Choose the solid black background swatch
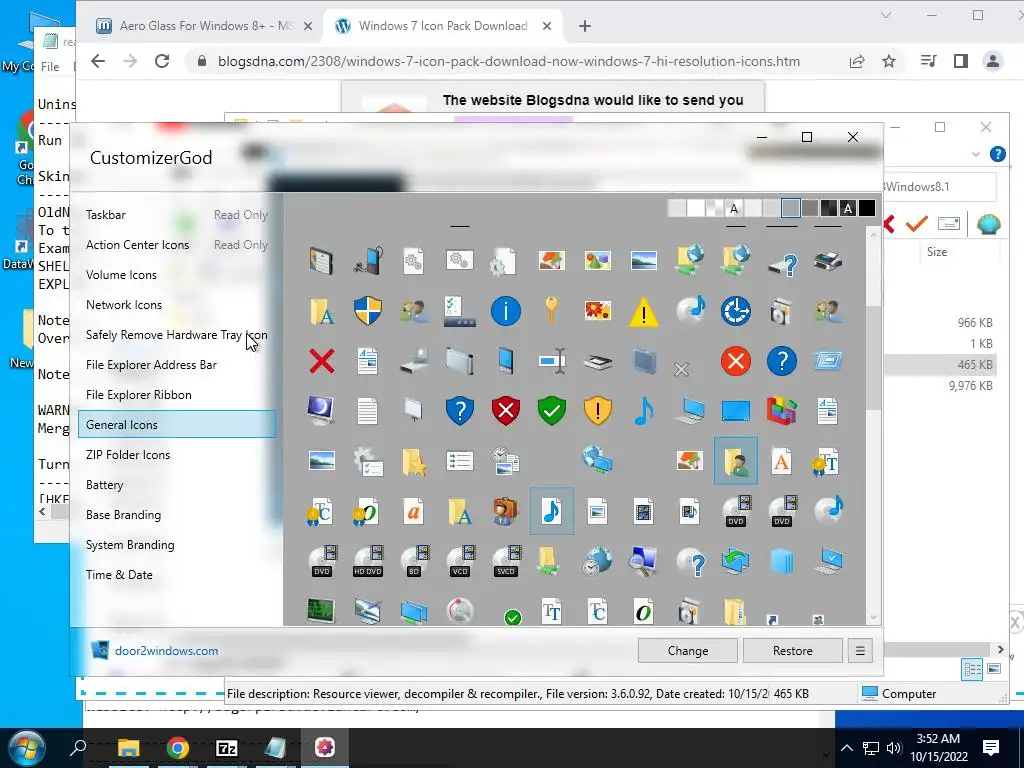 pos(867,208)
